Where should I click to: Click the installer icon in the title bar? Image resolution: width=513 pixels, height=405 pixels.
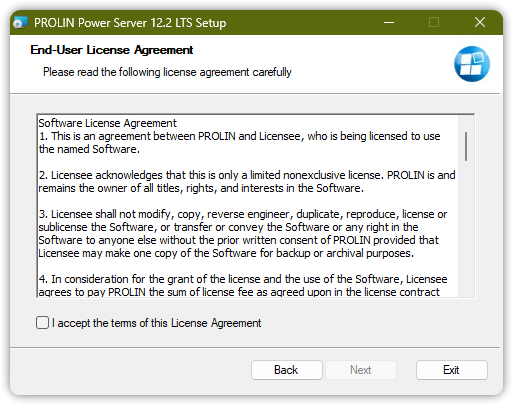20,23
